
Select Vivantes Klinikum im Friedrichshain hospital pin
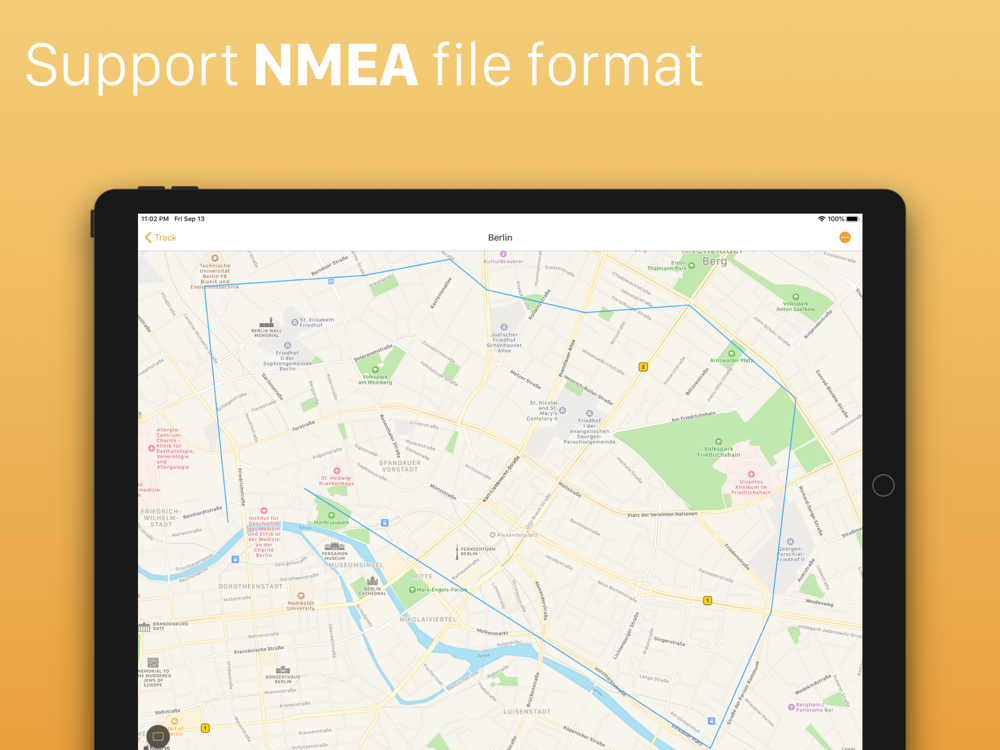751,474
